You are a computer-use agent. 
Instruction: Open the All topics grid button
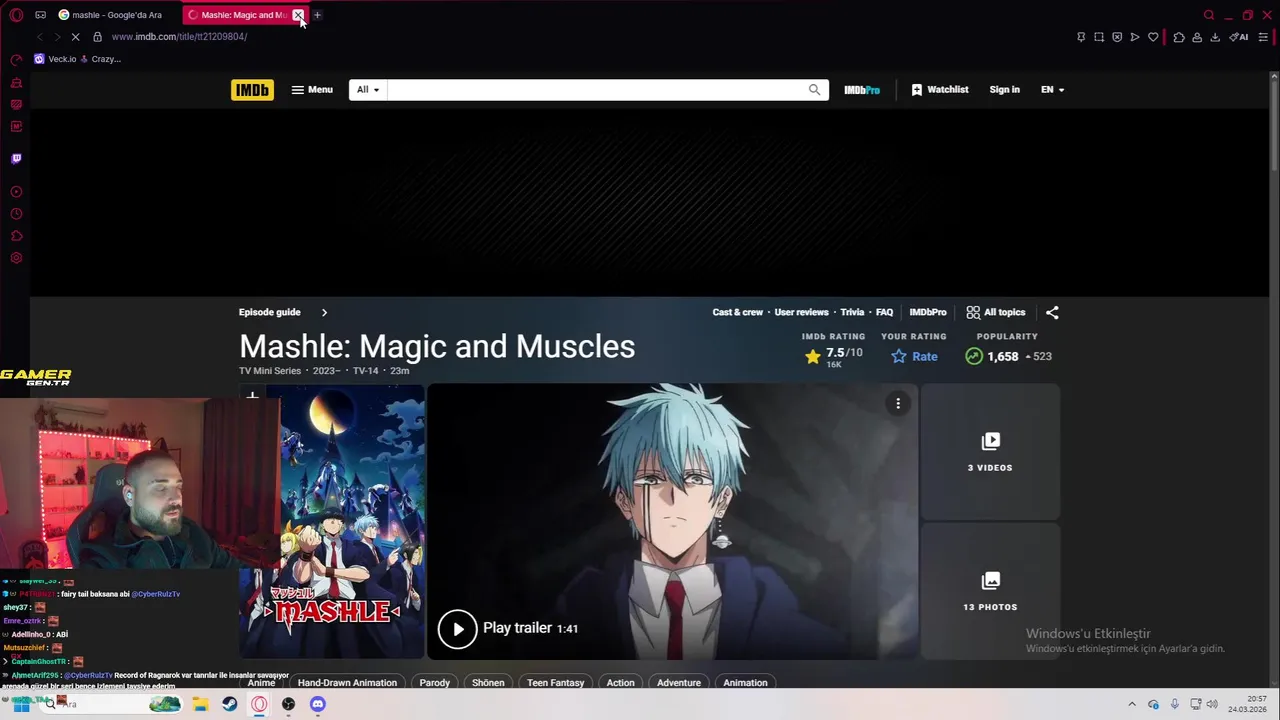[x=996, y=312]
